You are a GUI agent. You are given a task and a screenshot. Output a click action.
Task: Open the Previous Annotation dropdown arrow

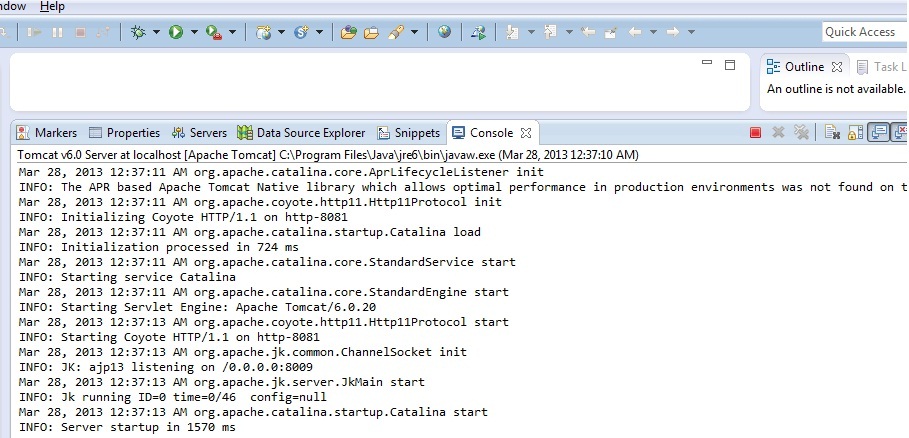(x=569, y=32)
